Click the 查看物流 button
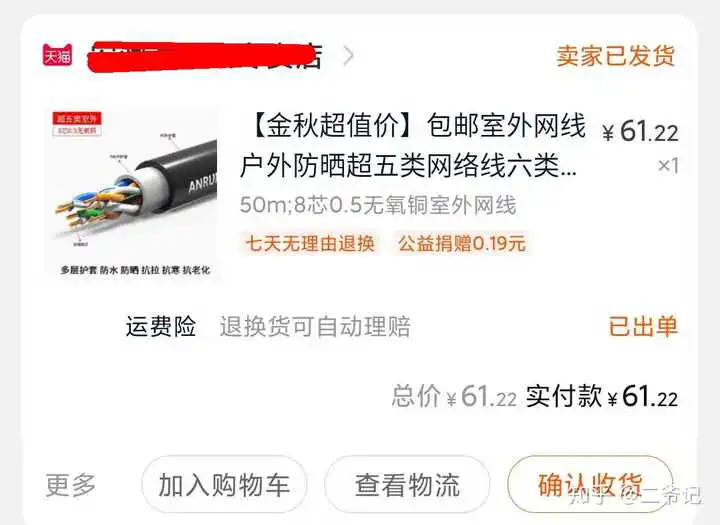This screenshot has width=720, height=525. click(407, 485)
